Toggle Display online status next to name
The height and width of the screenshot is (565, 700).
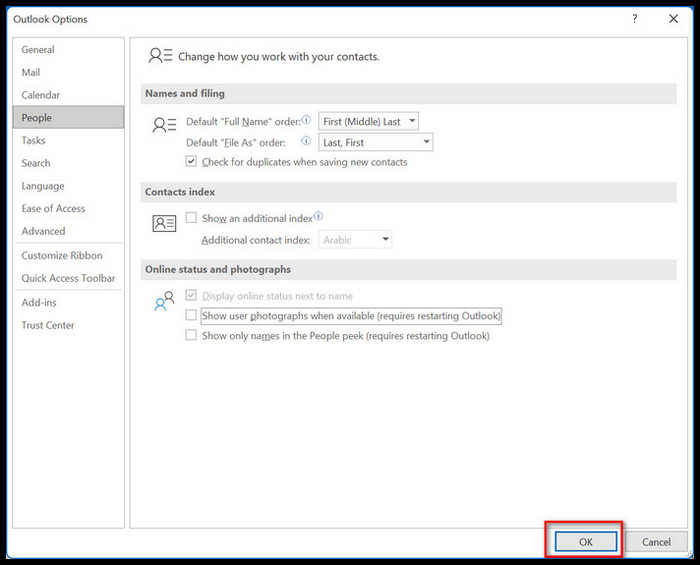click(x=191, y=295)
